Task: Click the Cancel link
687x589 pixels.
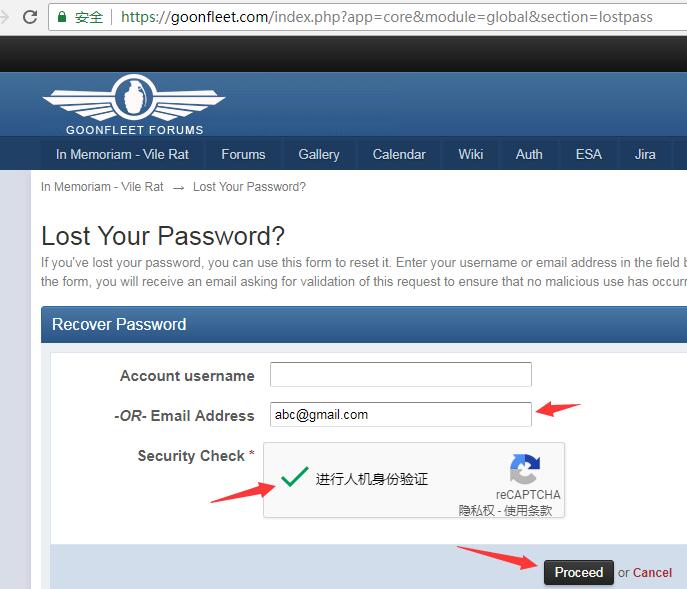Action: tap(652, 572)
